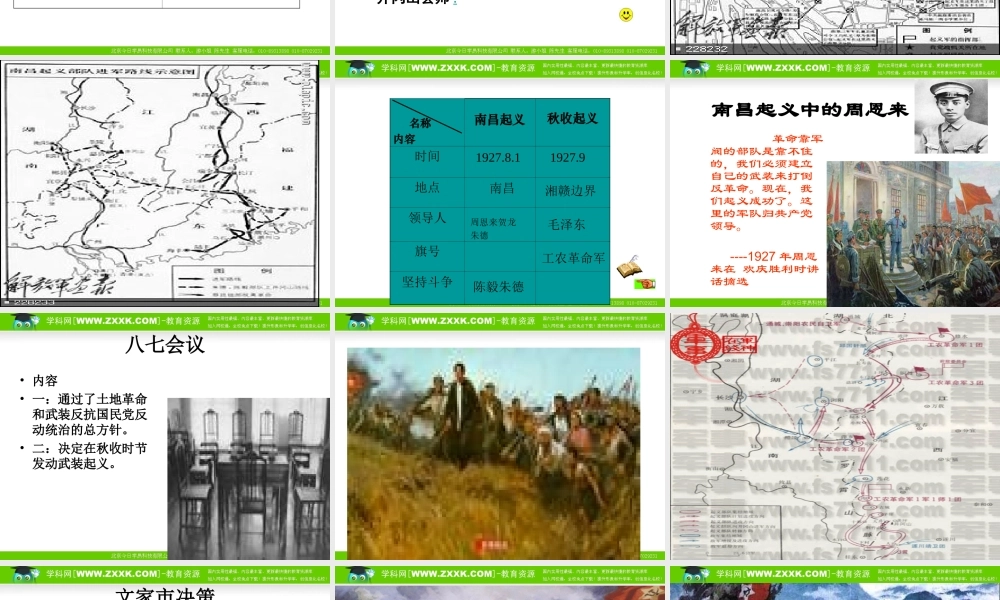Click the red quote text starting 革命靠军阀
The width and height of the screenshot is (1000, 600).
(767, 182)
